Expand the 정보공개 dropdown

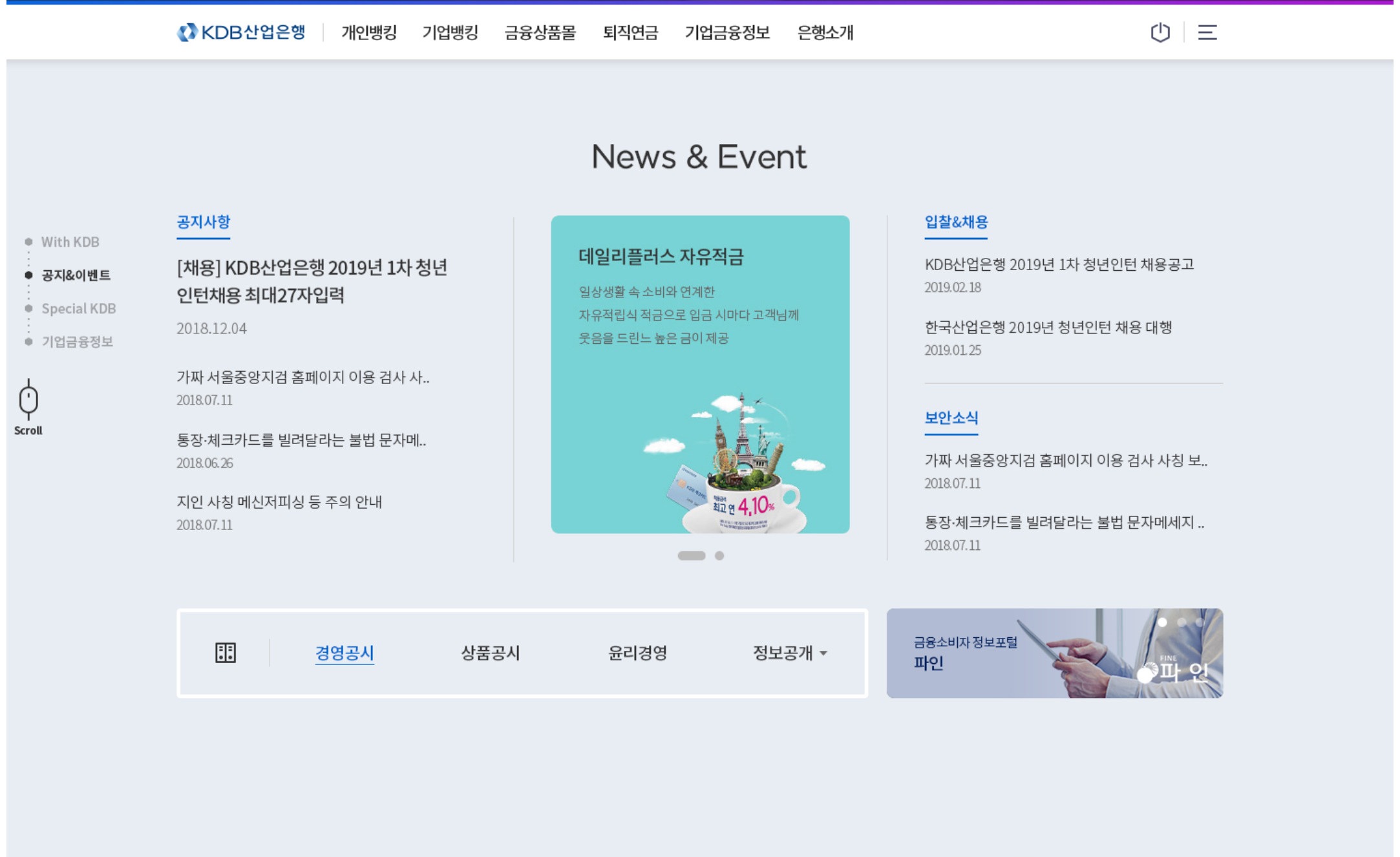(x=790, y=653)
